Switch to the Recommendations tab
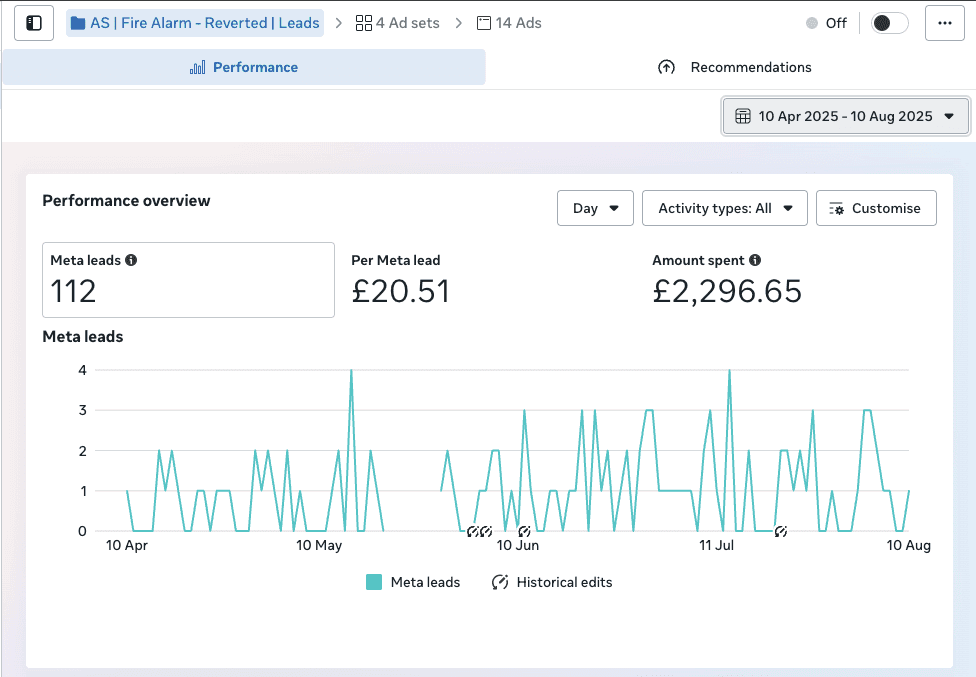This screenshot has height=677, width=976. pos(734,67)
